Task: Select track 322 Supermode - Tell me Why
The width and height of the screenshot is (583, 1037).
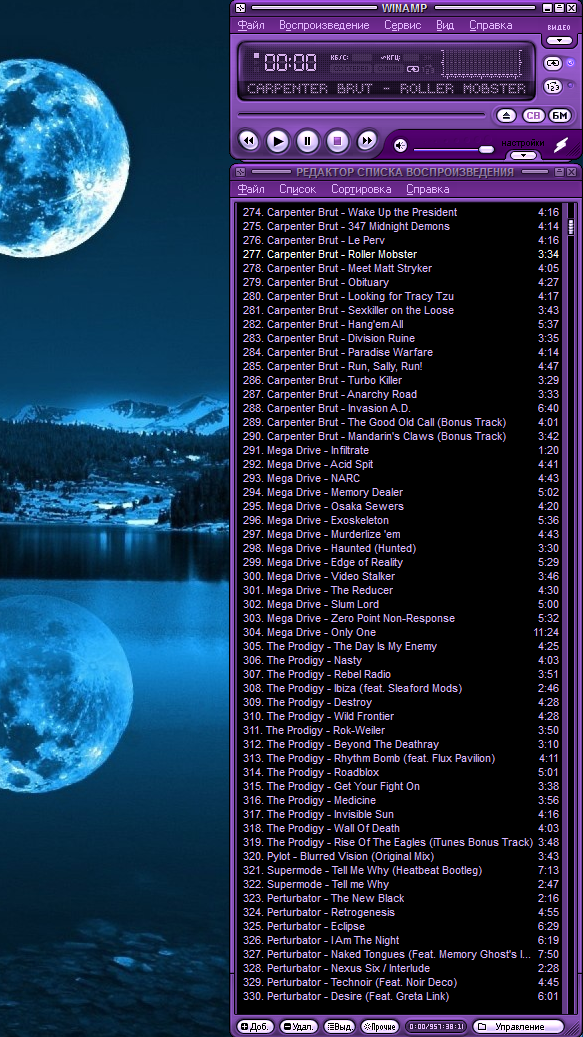Action: (x=401, y=884)
